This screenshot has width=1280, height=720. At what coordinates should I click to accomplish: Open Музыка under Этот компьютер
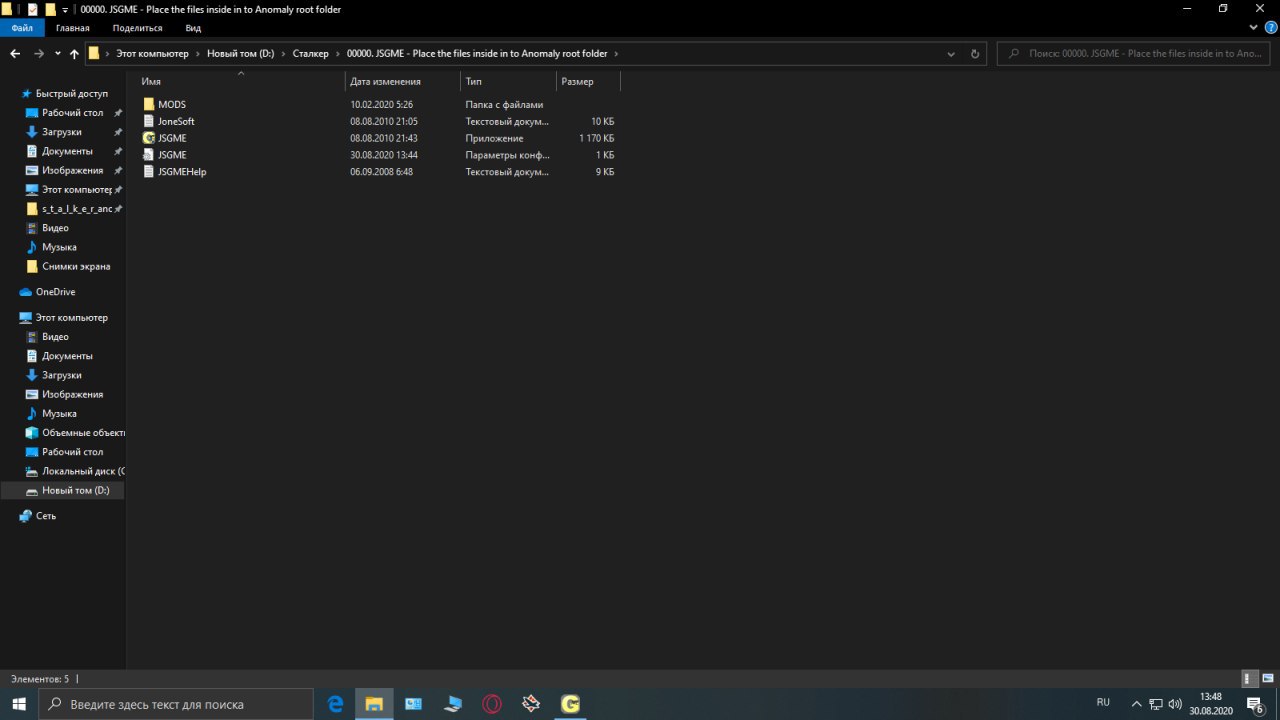[x=59, y=414]
